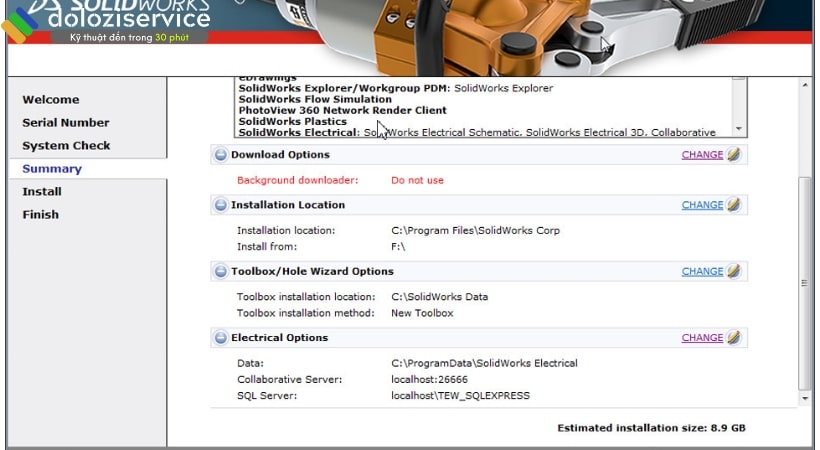Click main page scrollbar up arrow
Screen dimensions: 820x450
click(x=805, y=85)
